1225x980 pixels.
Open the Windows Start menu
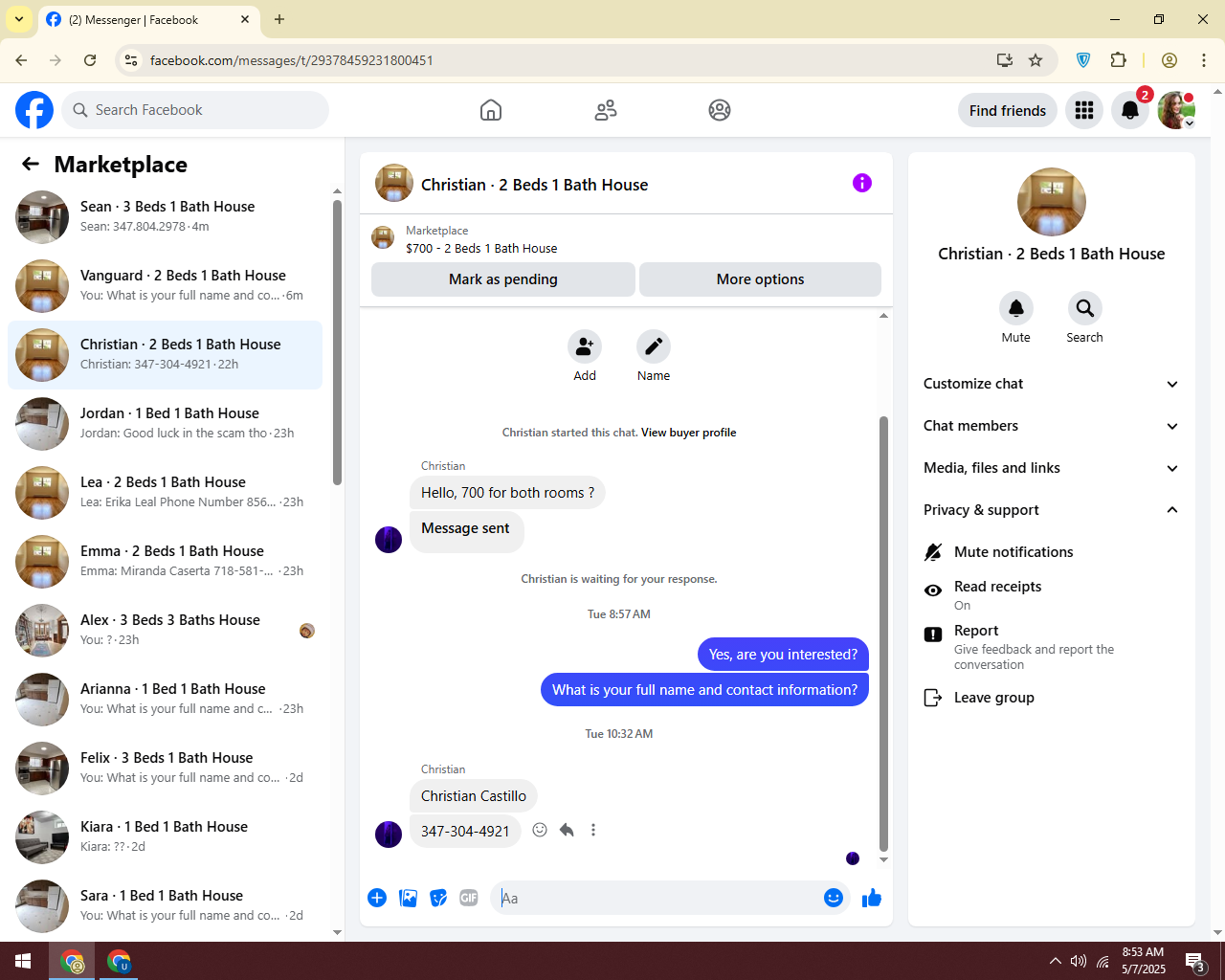[23, 961]
